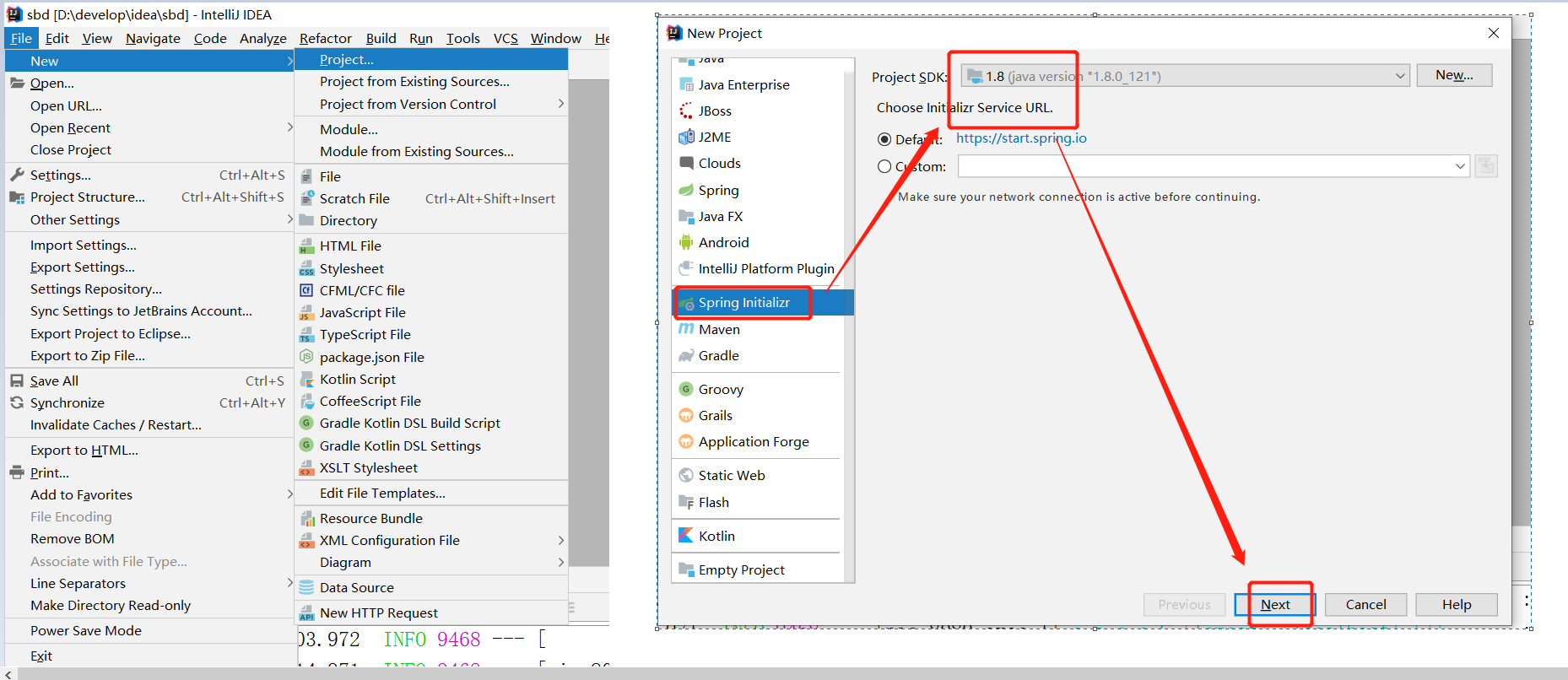This screenshot has width=1568, height=680.
Task: Expand the Diagram submenu arrow
Action: pos(561,562)
